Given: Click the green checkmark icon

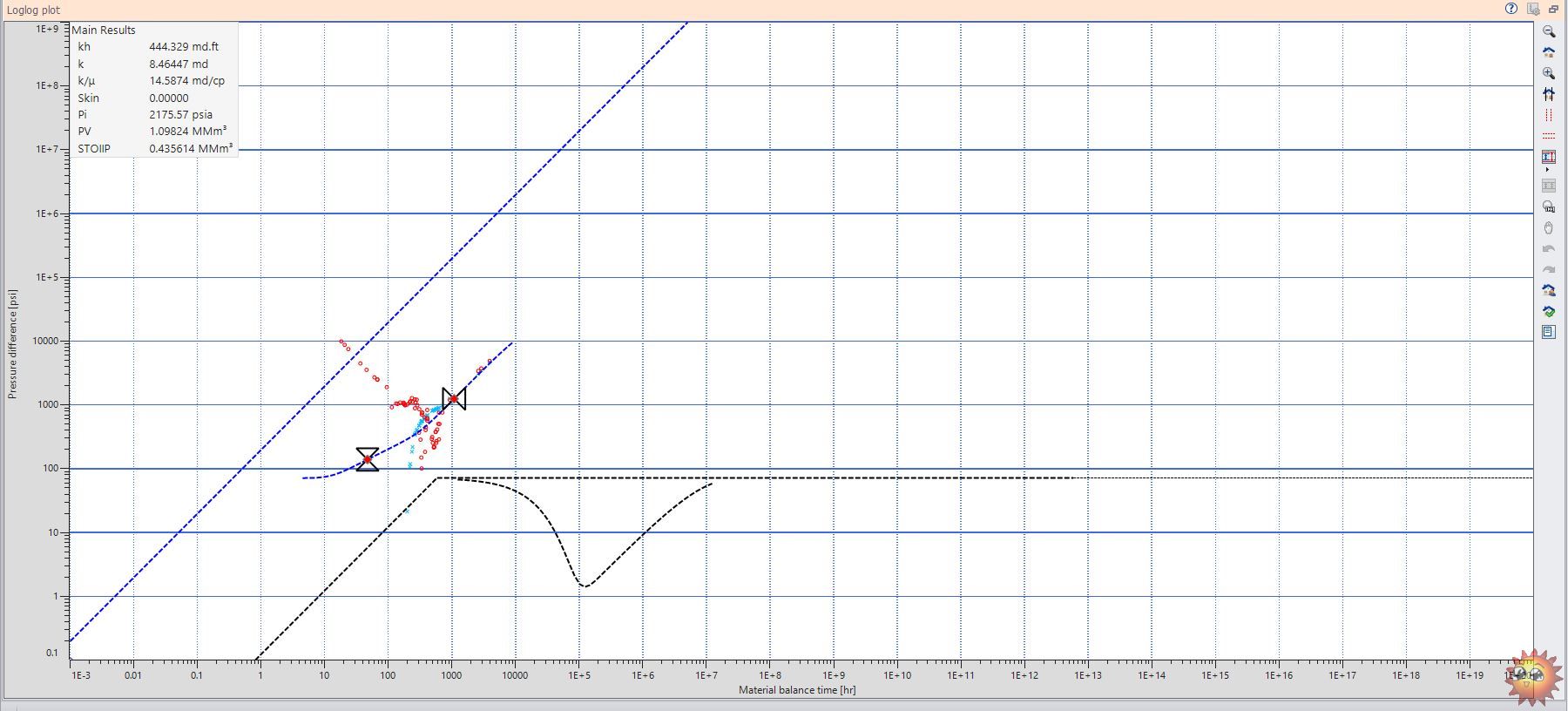Looking at the screenshot, I should [x=1549, y=311].
